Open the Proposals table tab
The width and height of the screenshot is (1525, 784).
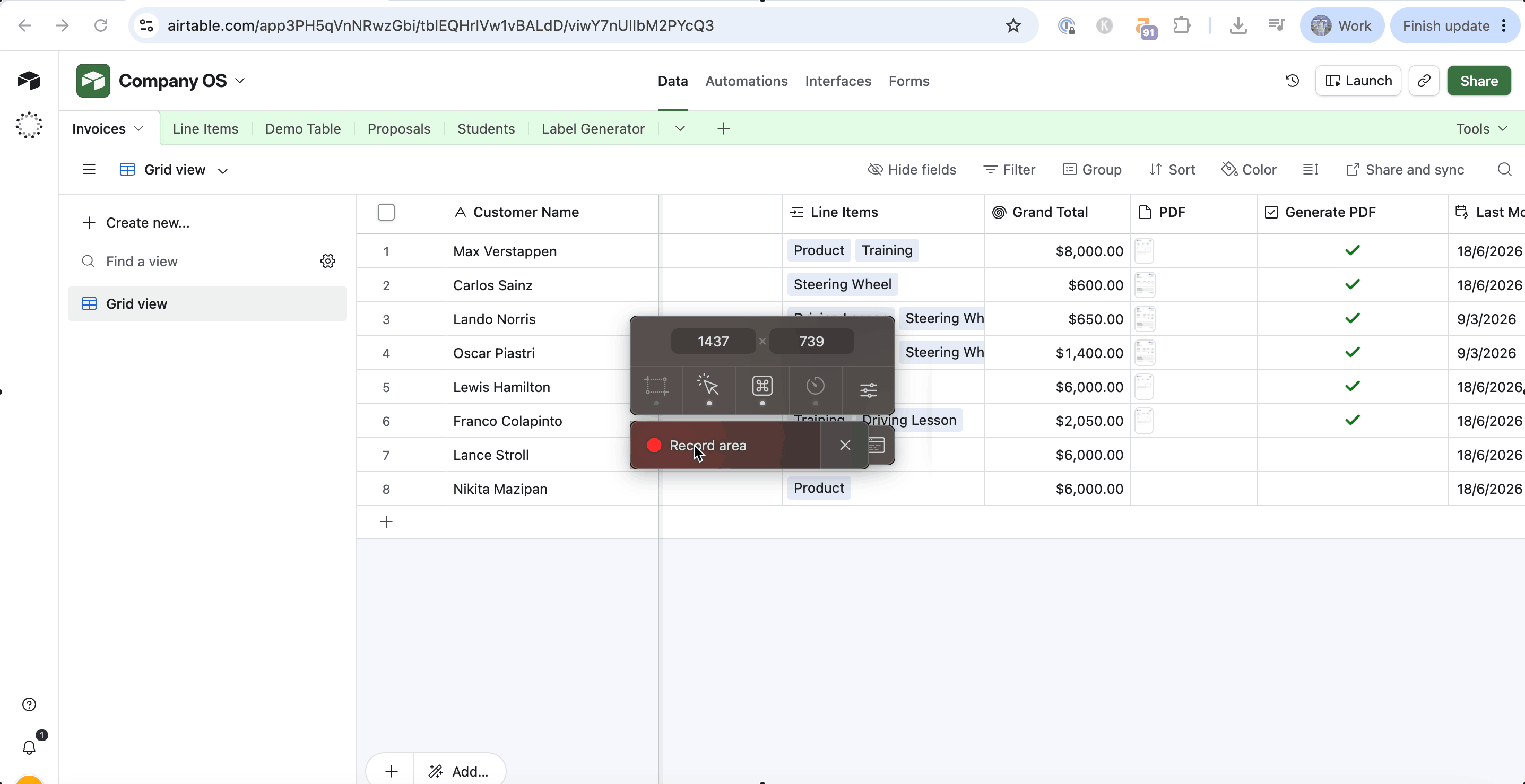[x=398, y=128]
